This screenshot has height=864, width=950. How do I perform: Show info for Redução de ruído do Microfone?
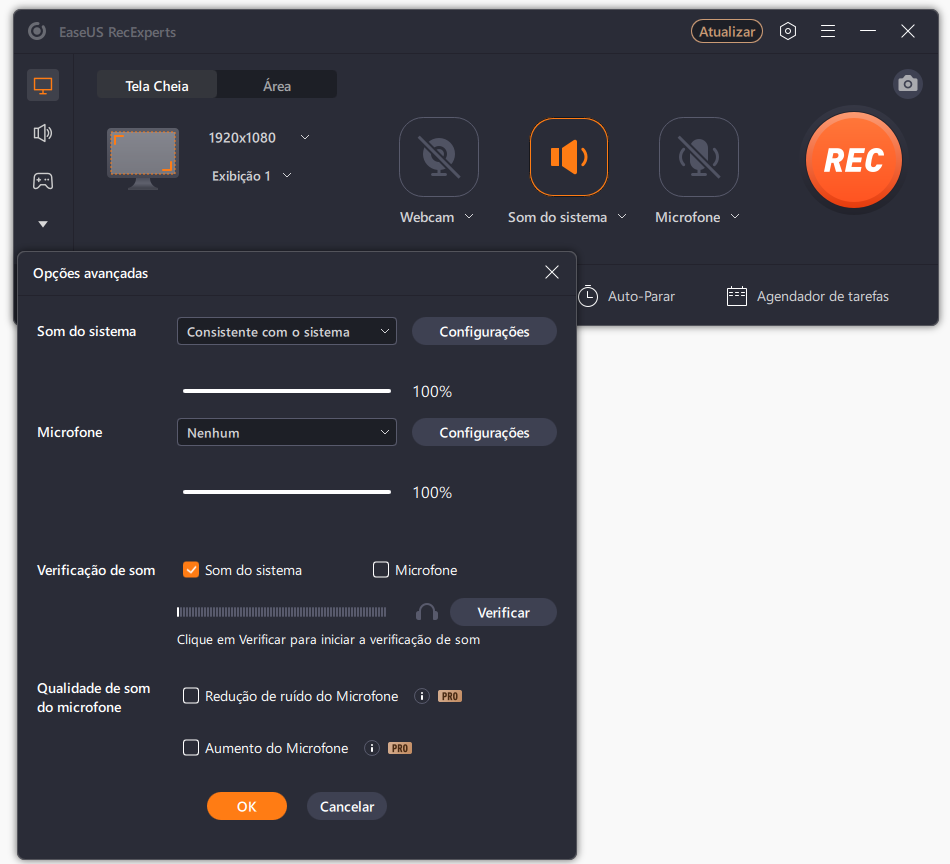[422, 696]
